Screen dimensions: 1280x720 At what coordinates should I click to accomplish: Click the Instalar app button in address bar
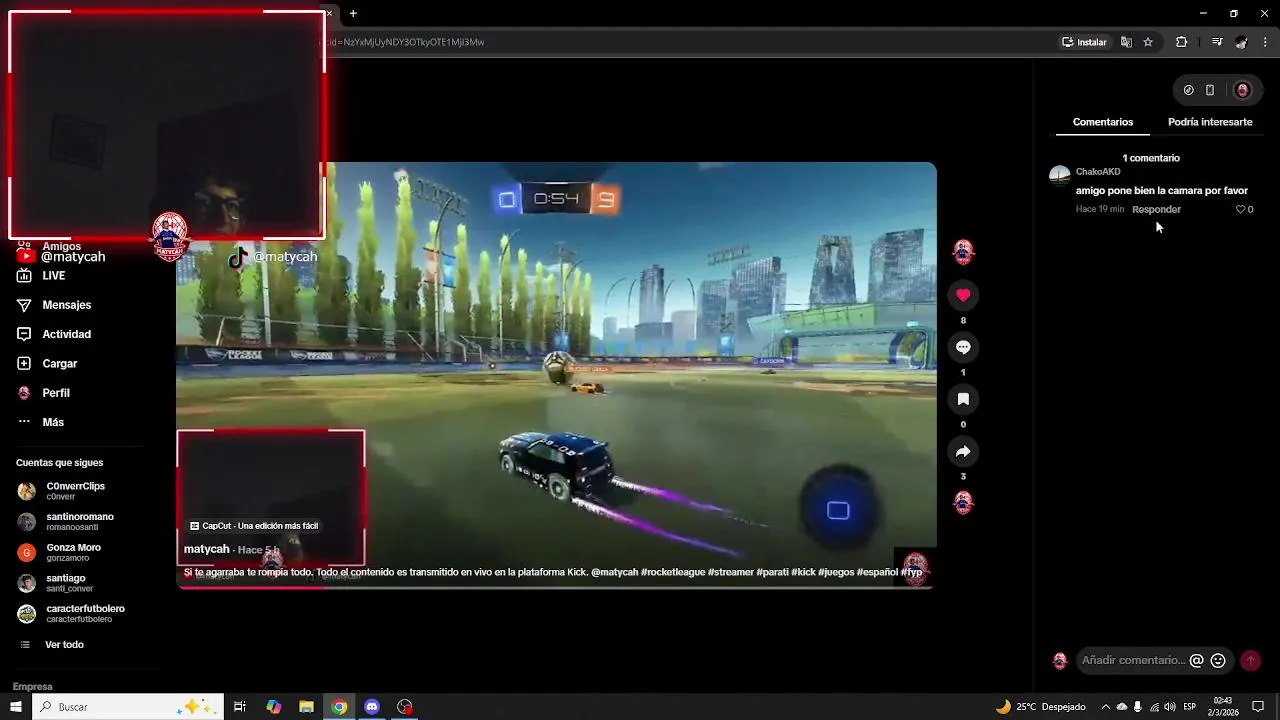[1085, 42]
